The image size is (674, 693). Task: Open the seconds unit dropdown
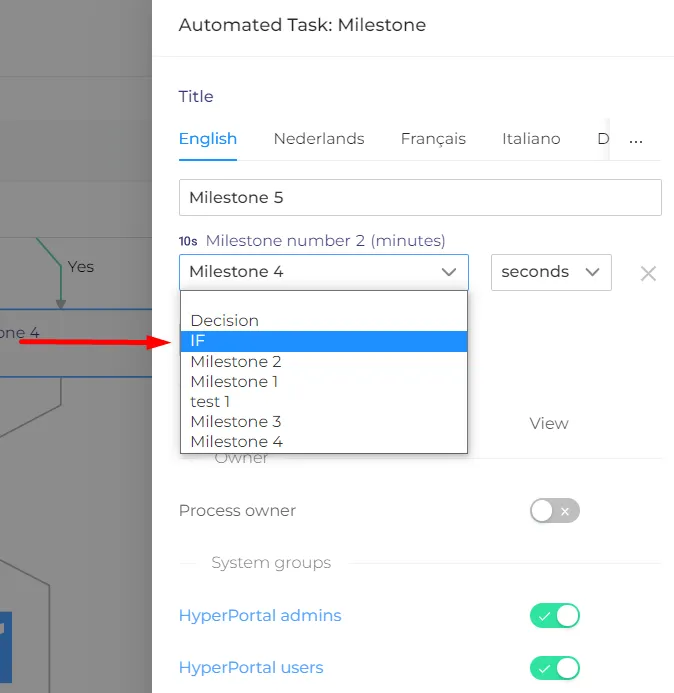[551, 272]
